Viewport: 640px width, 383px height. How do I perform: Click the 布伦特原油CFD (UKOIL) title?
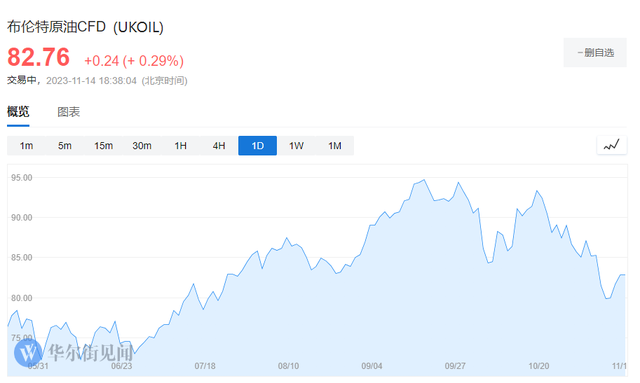(x=85, y=27)
